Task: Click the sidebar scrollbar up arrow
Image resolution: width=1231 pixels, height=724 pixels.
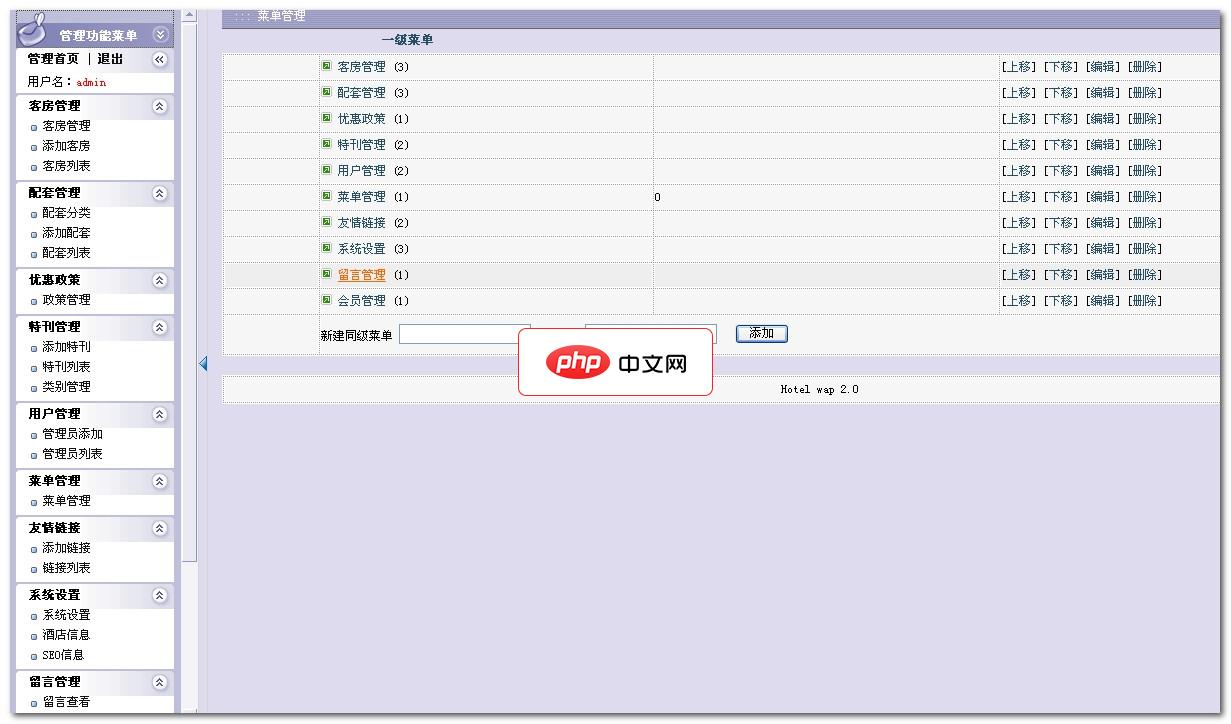Action: click(x=190, y=15)
